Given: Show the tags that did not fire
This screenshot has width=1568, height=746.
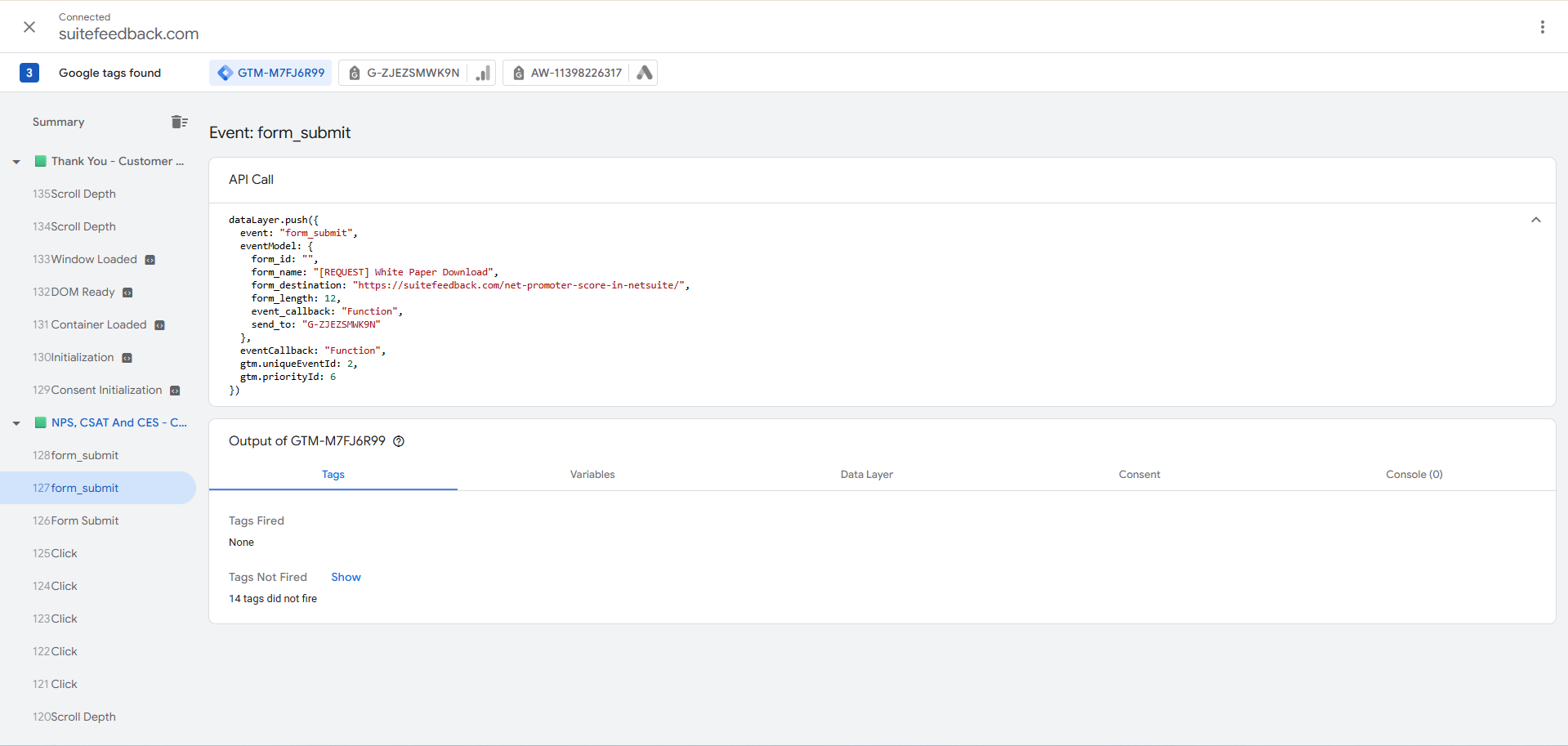Looking at the screenshot, I should click(x=346, y=577).
